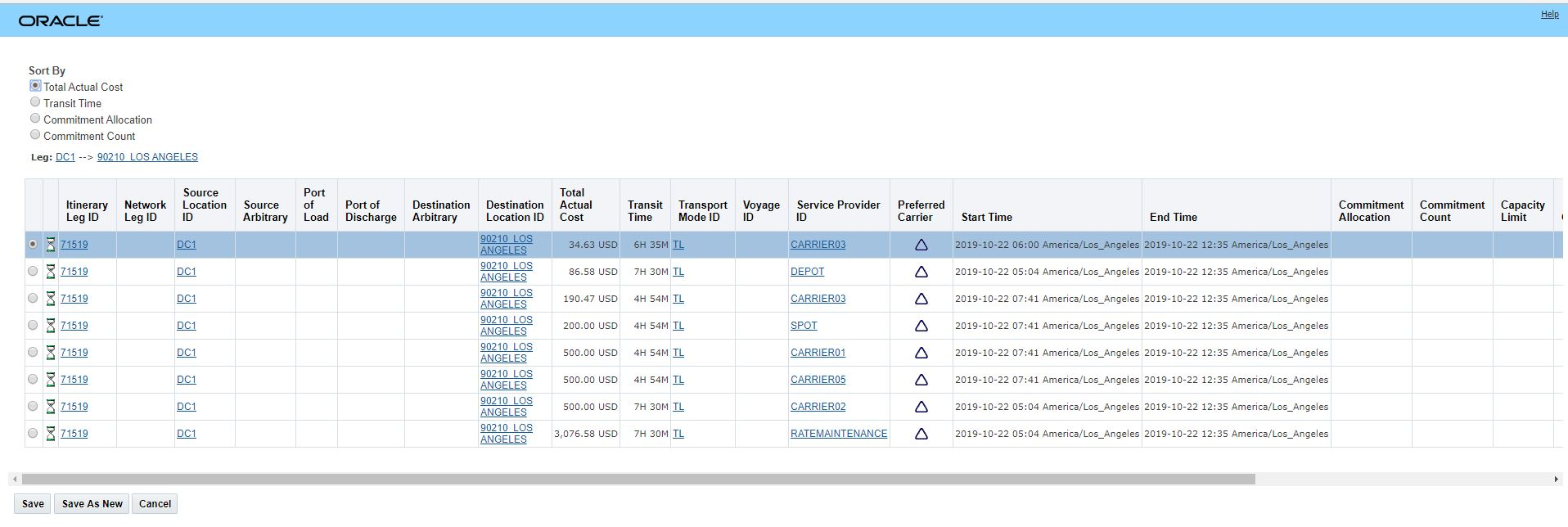Screen dimensions: 1568x527
Task: Select the radio for the CARRIER05 row
Action: (x=33, y=379)
